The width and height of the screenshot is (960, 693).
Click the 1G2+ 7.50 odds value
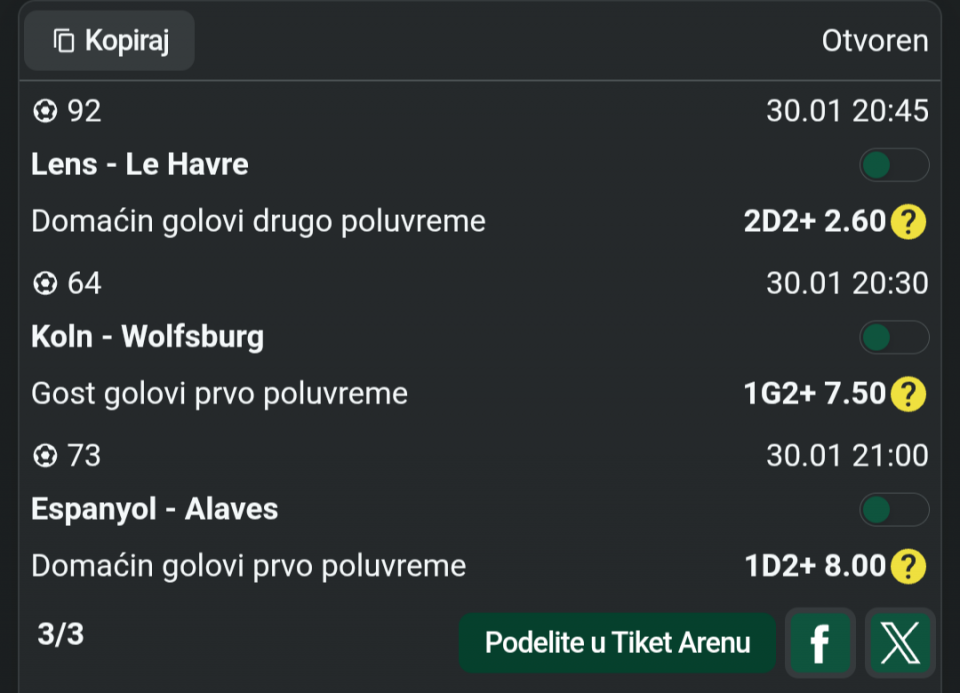tap(815, 394)
